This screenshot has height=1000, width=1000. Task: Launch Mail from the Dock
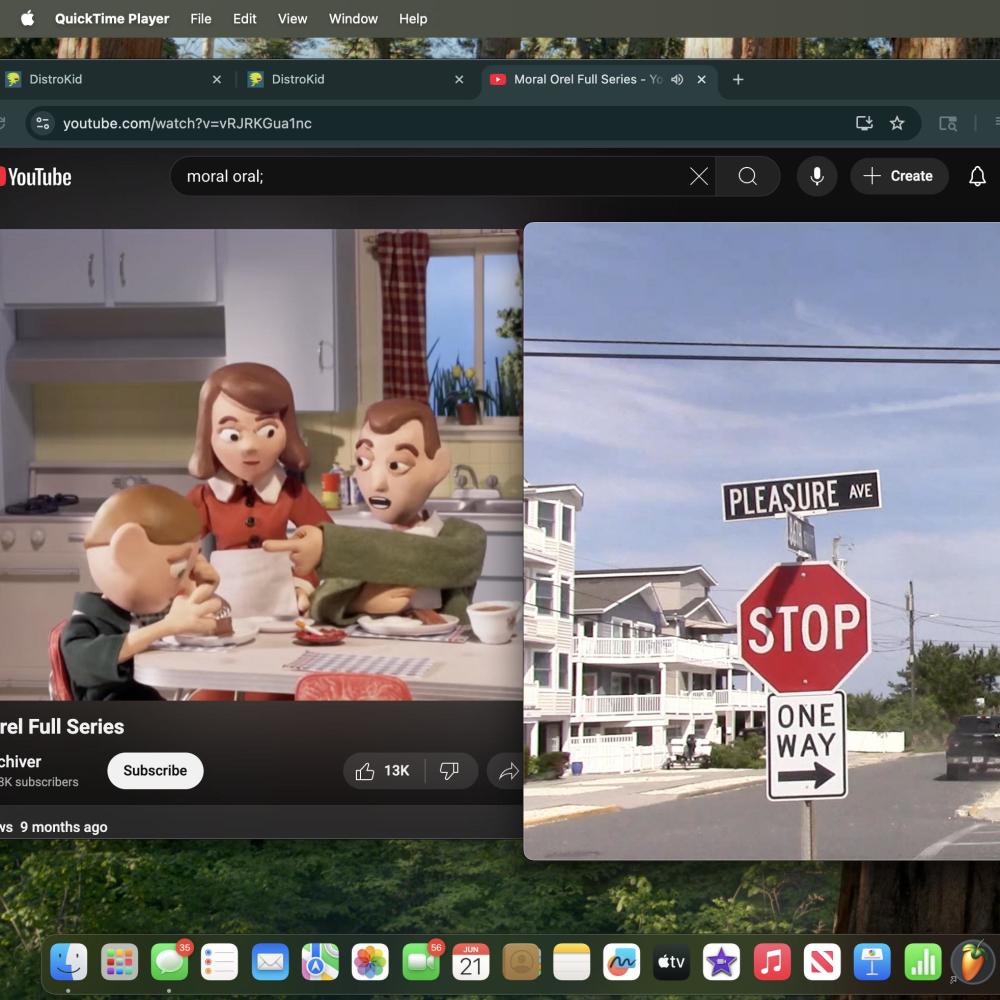pyautogui.click(x=270, y=961)
